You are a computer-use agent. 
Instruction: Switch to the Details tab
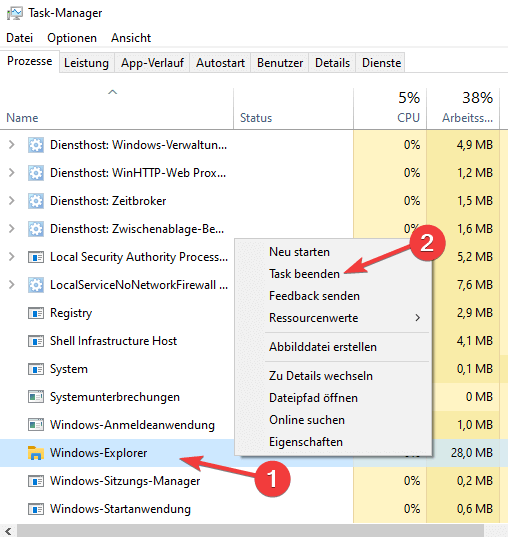click(x=332, y=63)
